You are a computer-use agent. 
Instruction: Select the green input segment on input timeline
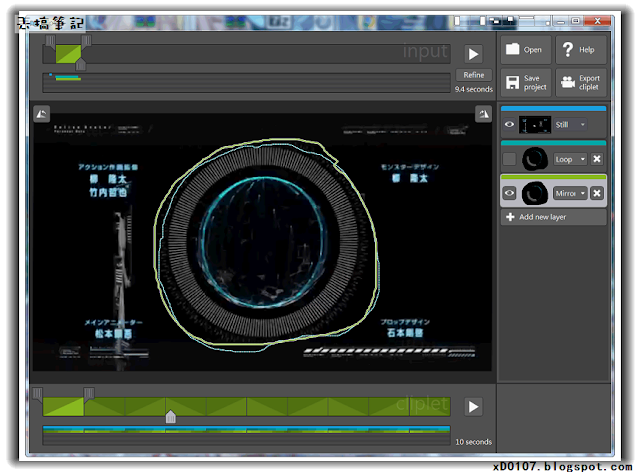click(x=68, y=54)
